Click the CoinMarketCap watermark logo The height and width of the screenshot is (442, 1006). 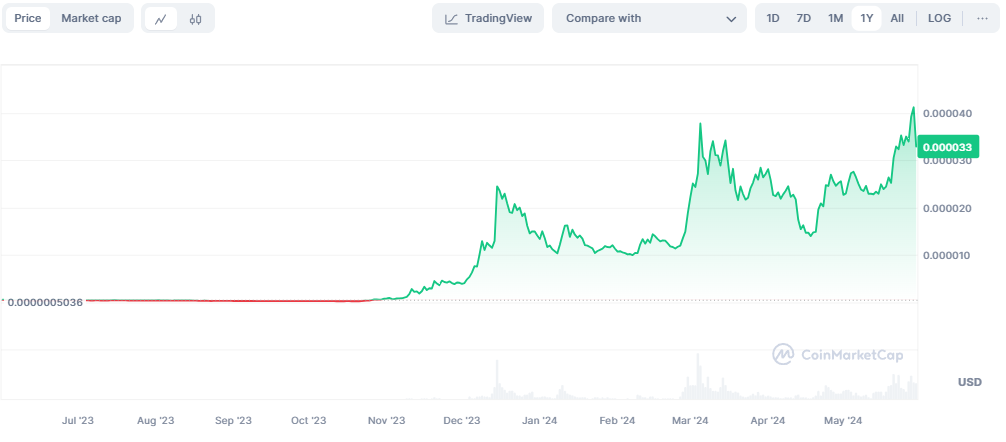tap(837, 354)
